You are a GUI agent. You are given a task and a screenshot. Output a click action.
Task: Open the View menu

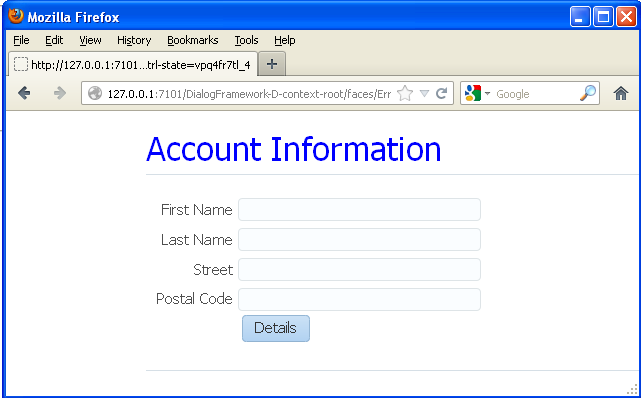90,40
